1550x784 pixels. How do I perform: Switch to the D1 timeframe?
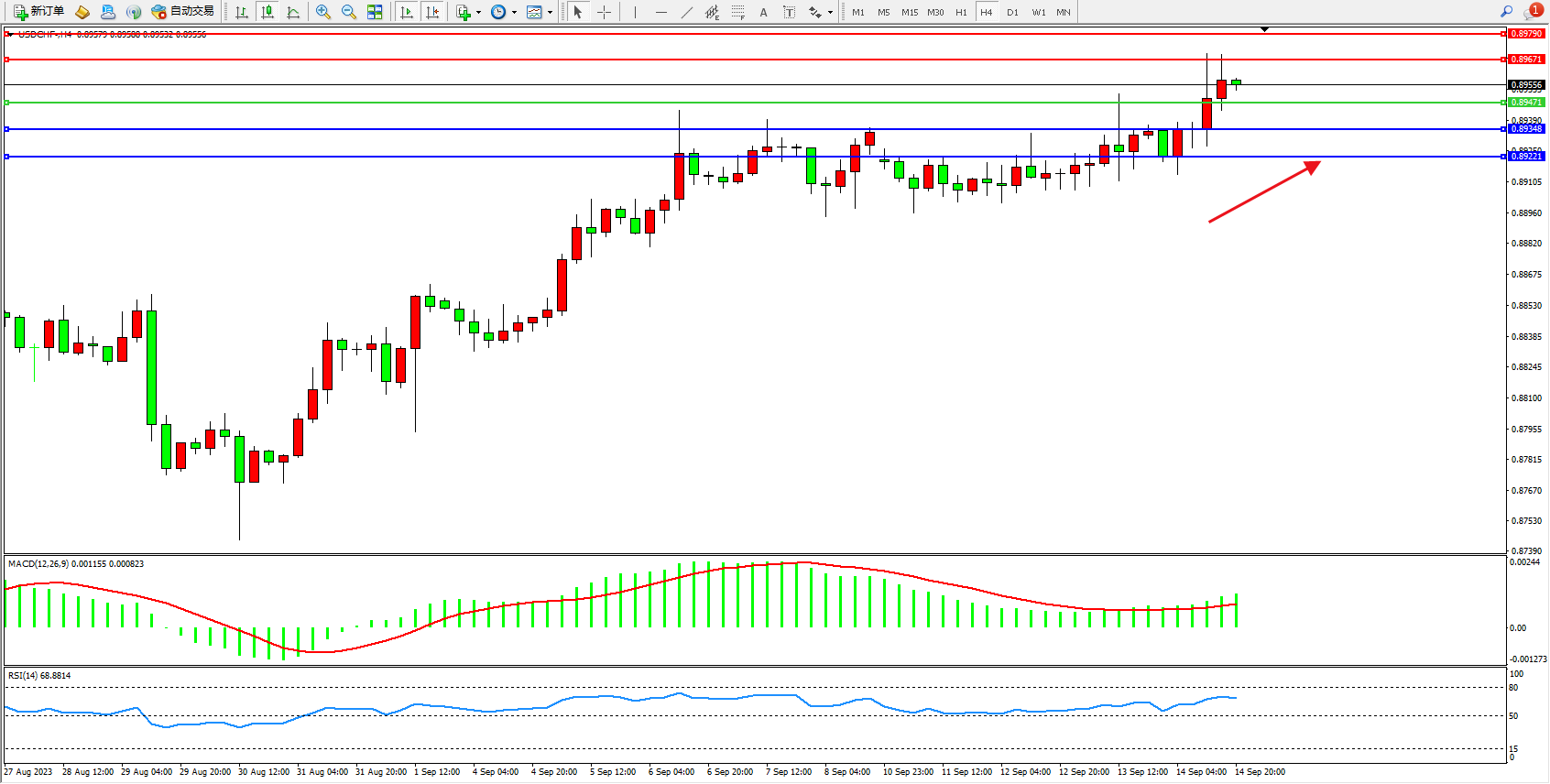1012,12
